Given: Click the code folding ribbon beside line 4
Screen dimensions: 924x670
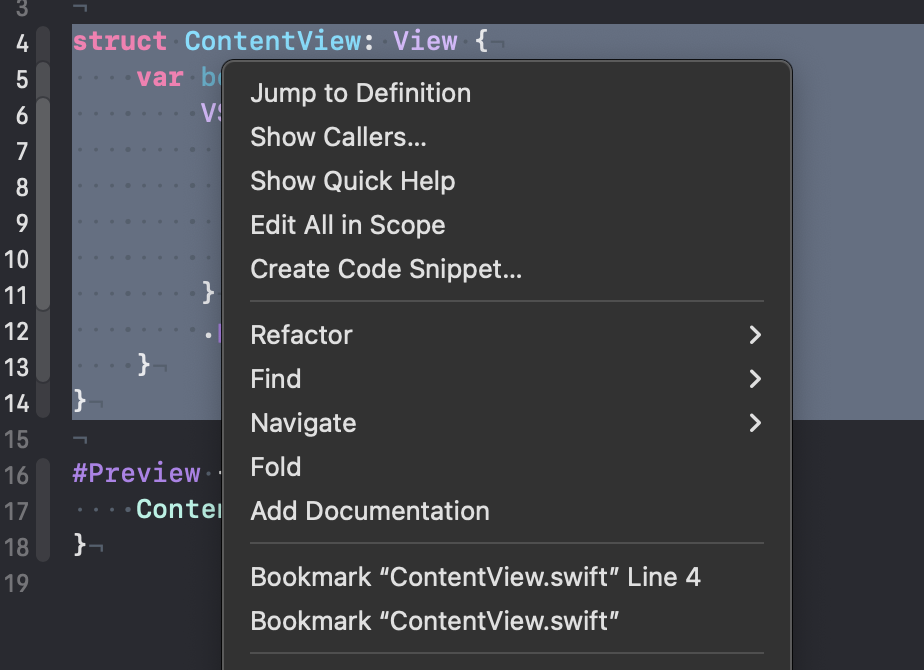Looking at the screenshot, I should (43, 43).
